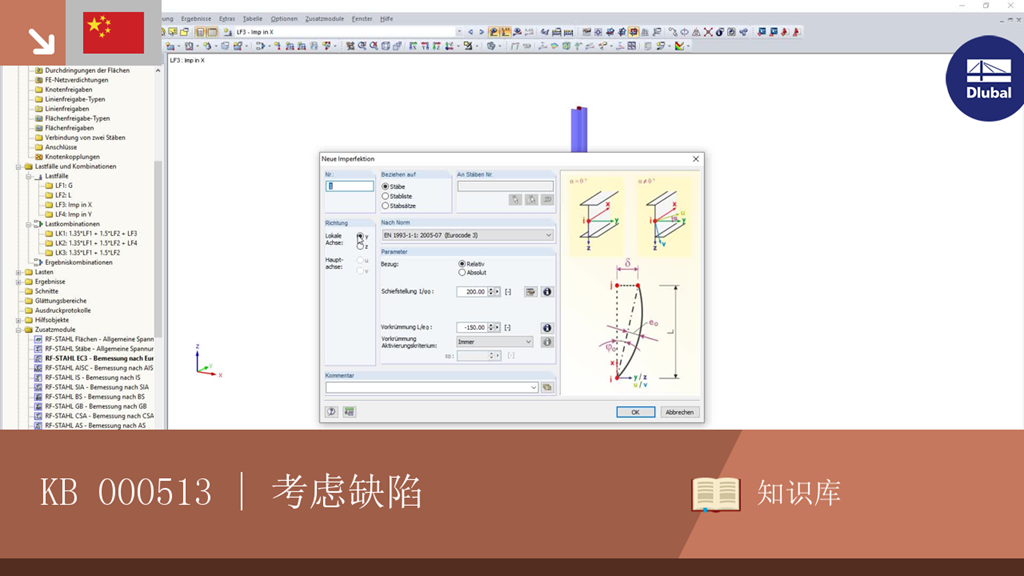Click the info icon beside Schiefstellung value

click(547, 292)
